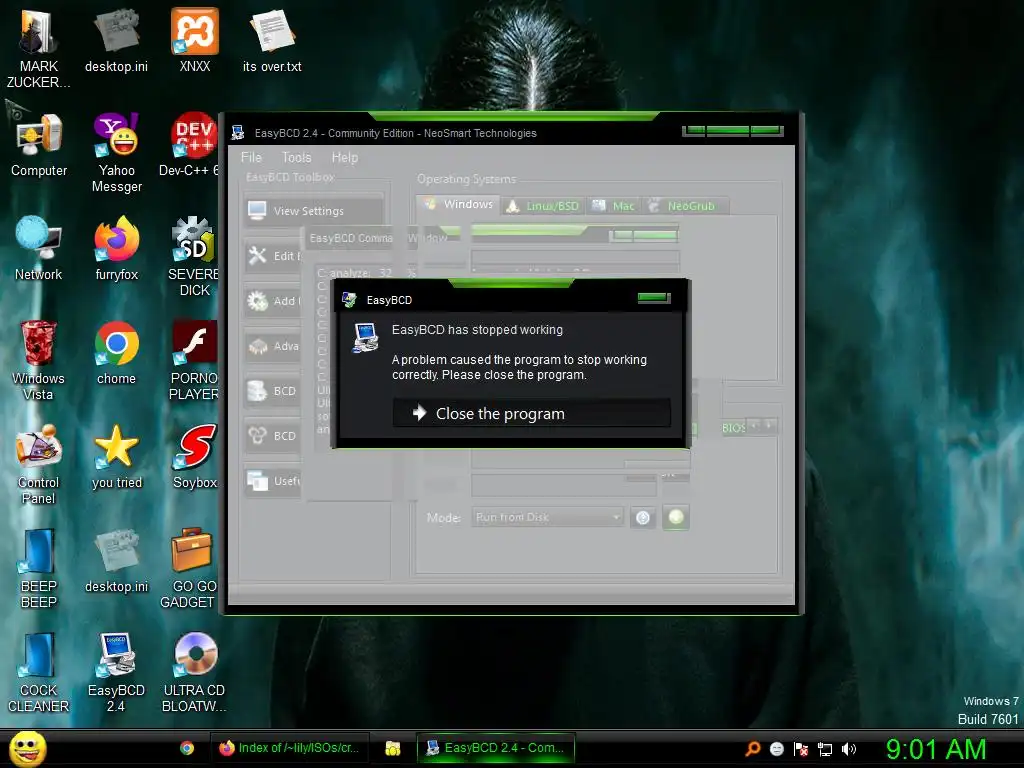Image resolution: width=1024 pixels, height=768 pixels.
Task: Launch the EasyBCD 2.4 desktop shortcut
Action: pyautogui.click(x=117, y=673)
